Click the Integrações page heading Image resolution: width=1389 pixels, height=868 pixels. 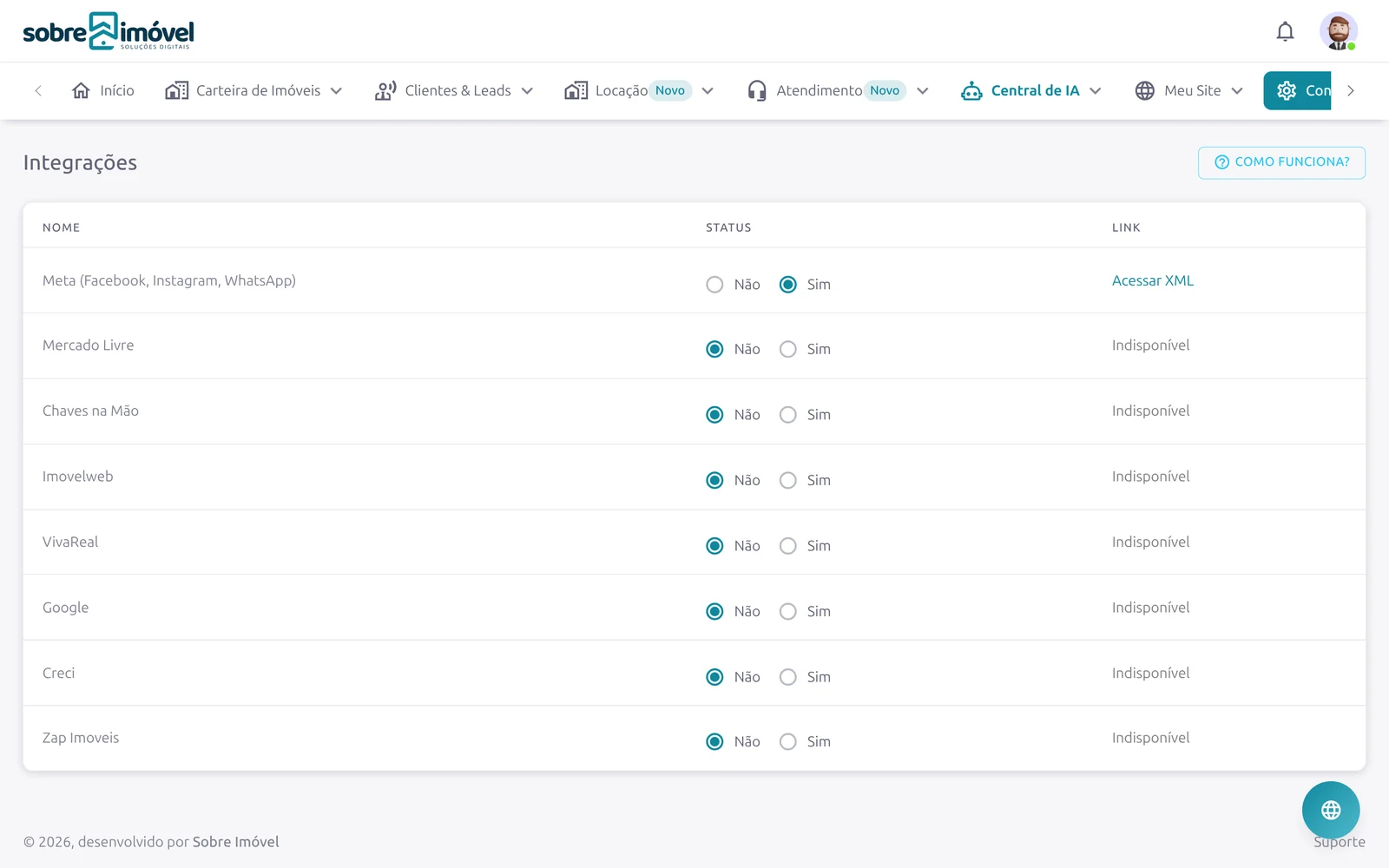80,163
